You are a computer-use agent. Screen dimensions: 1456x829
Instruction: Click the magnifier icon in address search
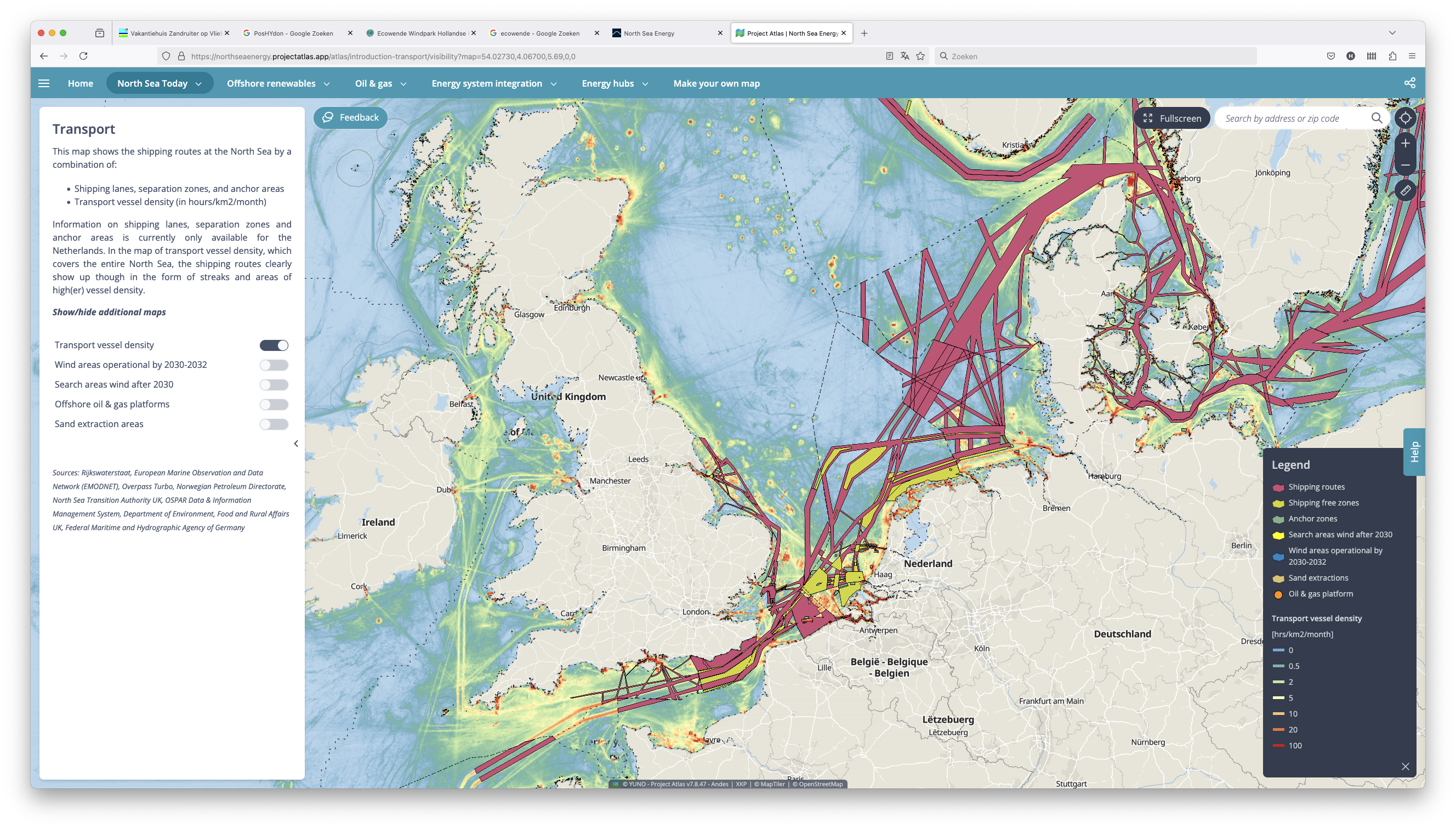[1377, 118]
